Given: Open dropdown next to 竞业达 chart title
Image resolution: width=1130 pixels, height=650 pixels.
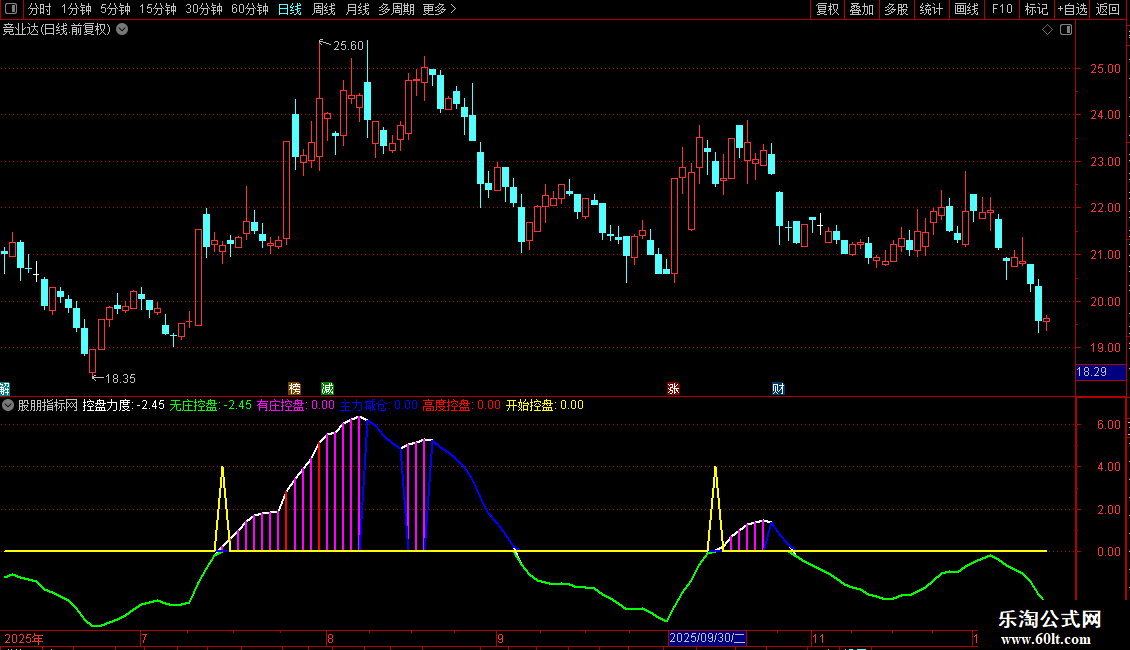Looking at the screenshot, I should [x=123, y=30].
